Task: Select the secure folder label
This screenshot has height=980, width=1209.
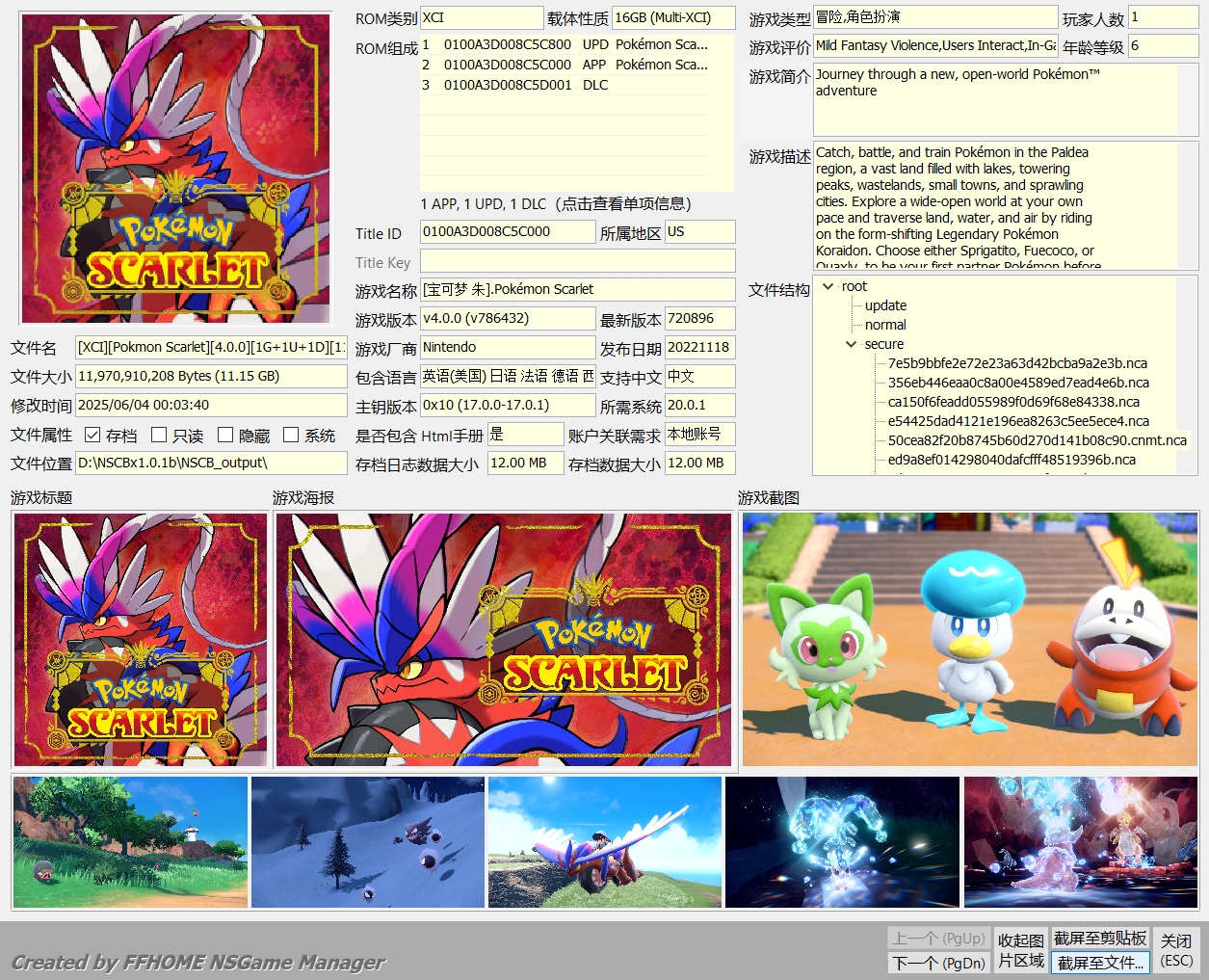Action: click(x=884, y=344)
